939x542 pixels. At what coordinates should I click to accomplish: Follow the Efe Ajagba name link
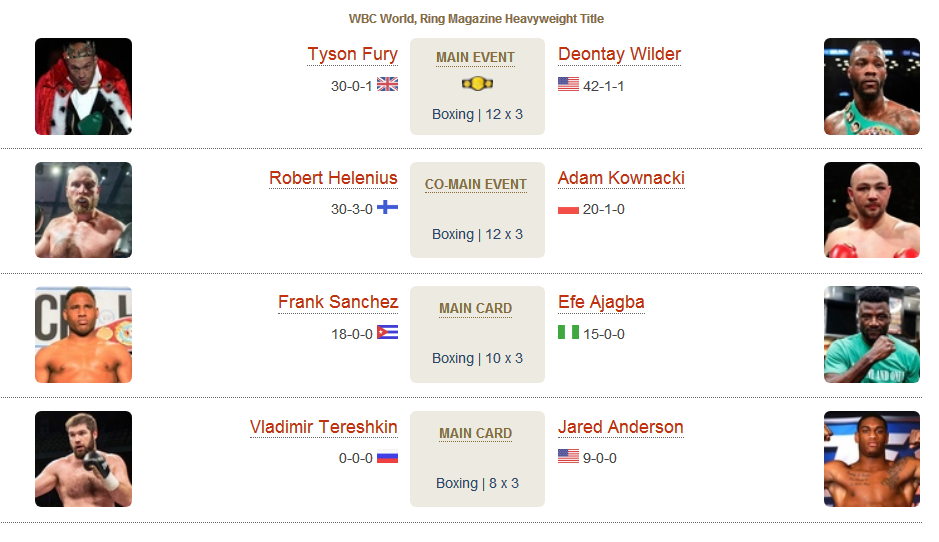601,302
